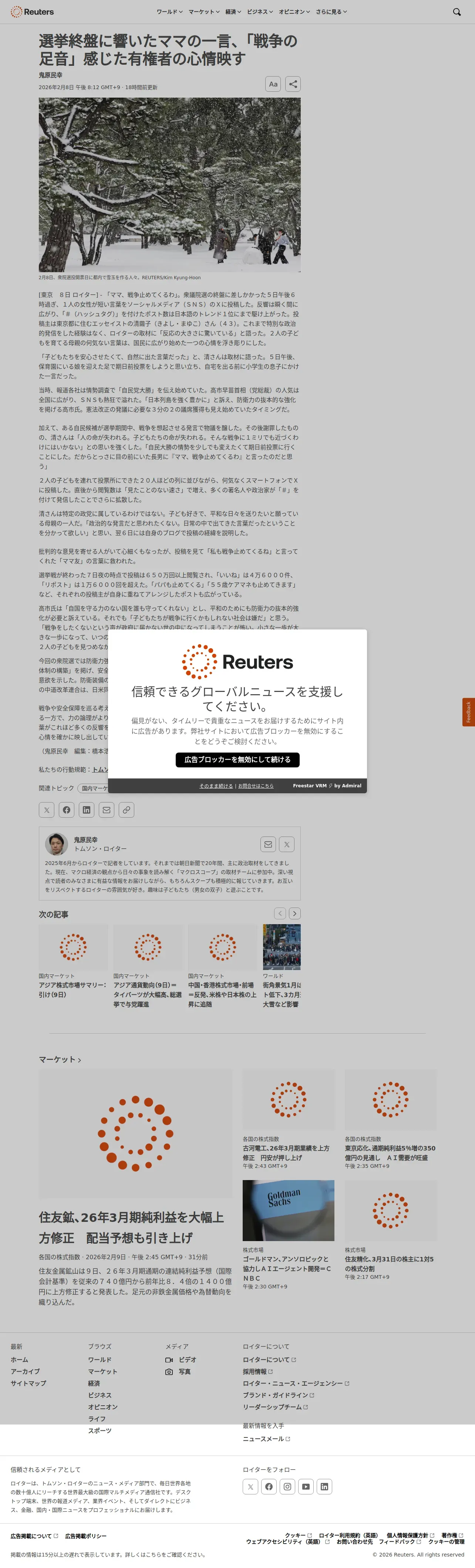Open author's X profile in bio card
The height and width of the screenshot is (1568, 475).
tap(287, 844)
